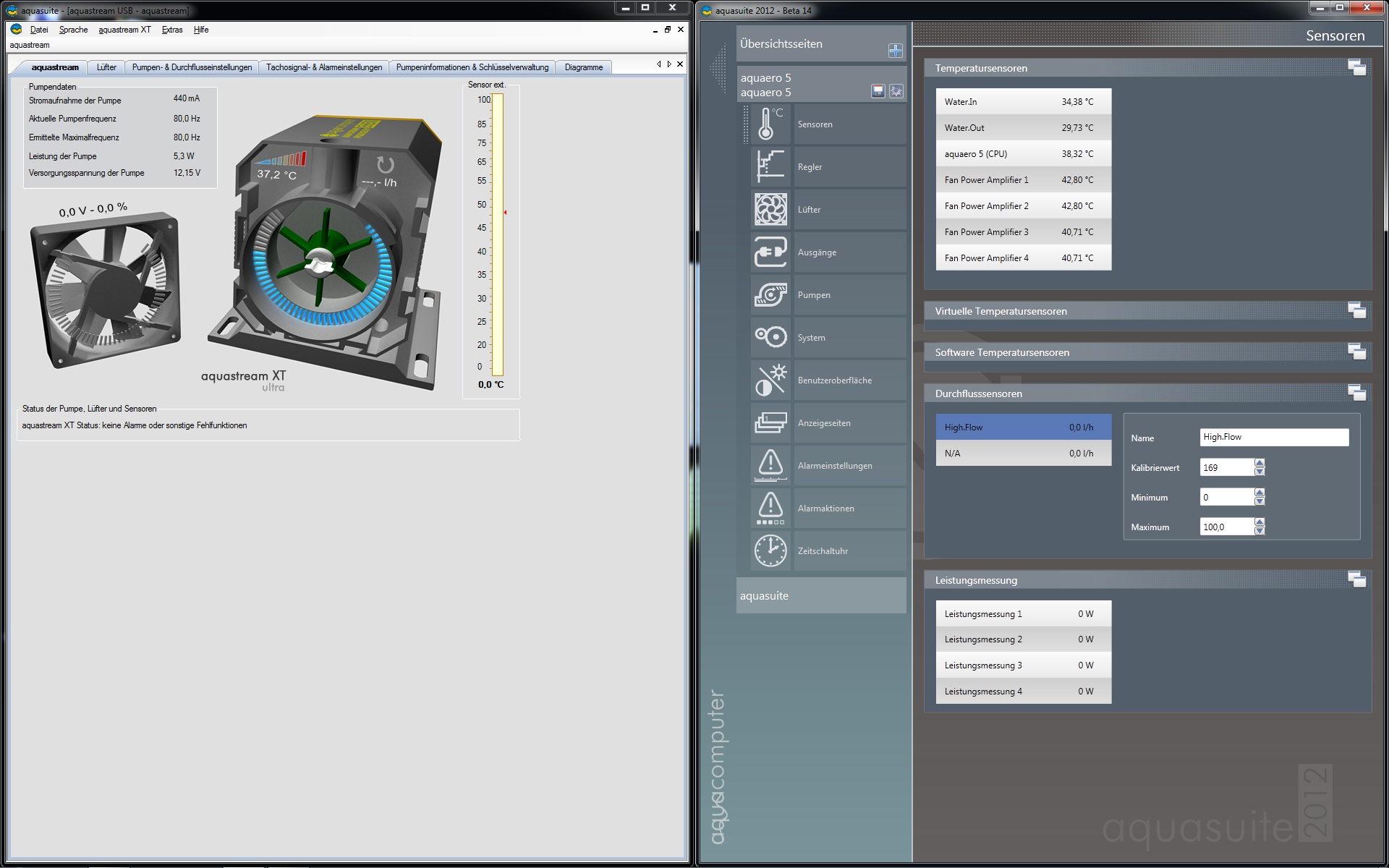1389x868 pixels.
Task: Open the Pumpen pump icon
Action: pos(770,294)
